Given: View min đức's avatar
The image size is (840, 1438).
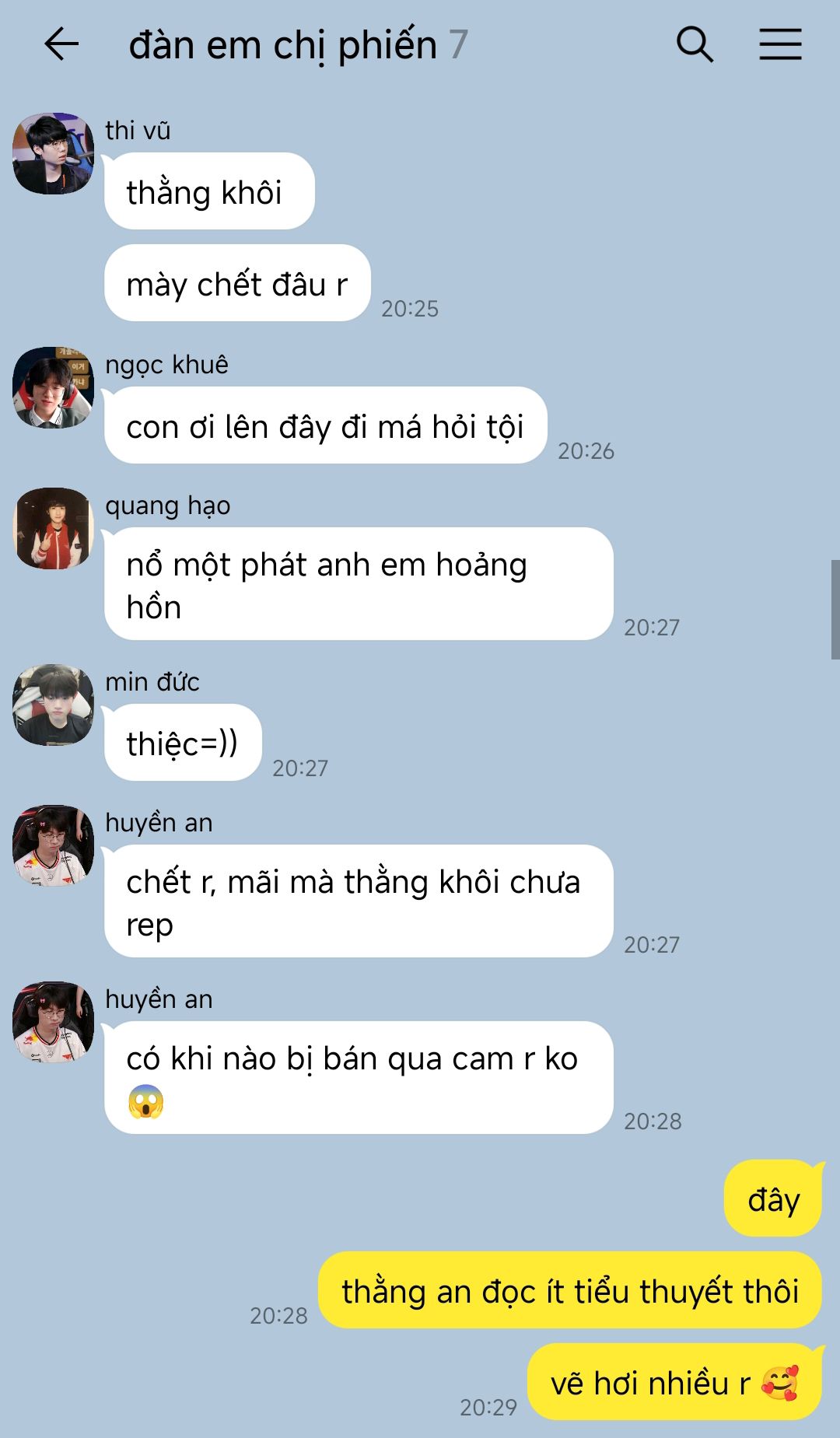Looking at the screenshot, I should [54, 705].
